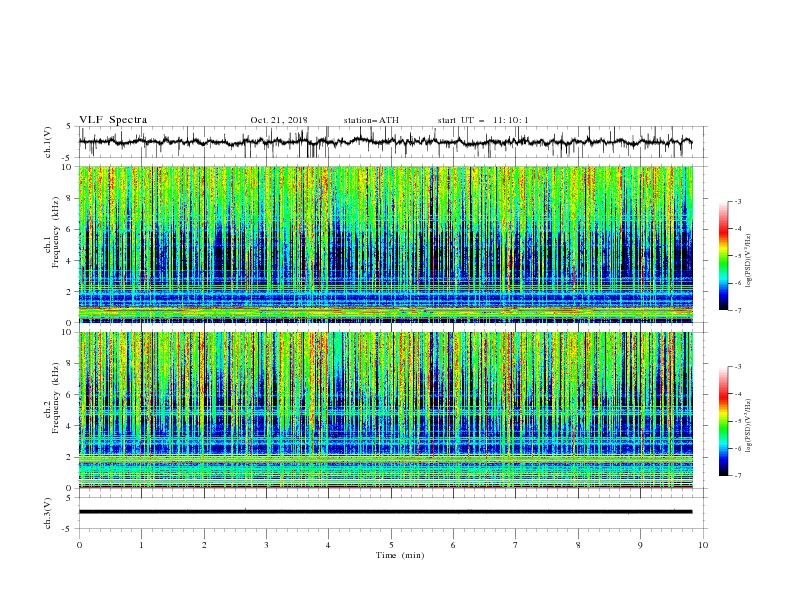
Task: Click the "6" tick on ch.2 frequency axis
Action: coord(70,395)
